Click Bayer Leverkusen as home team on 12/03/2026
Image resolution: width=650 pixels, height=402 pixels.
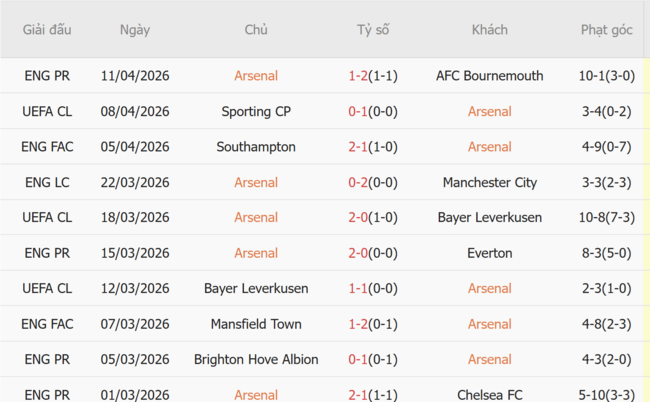click(256, 289)
